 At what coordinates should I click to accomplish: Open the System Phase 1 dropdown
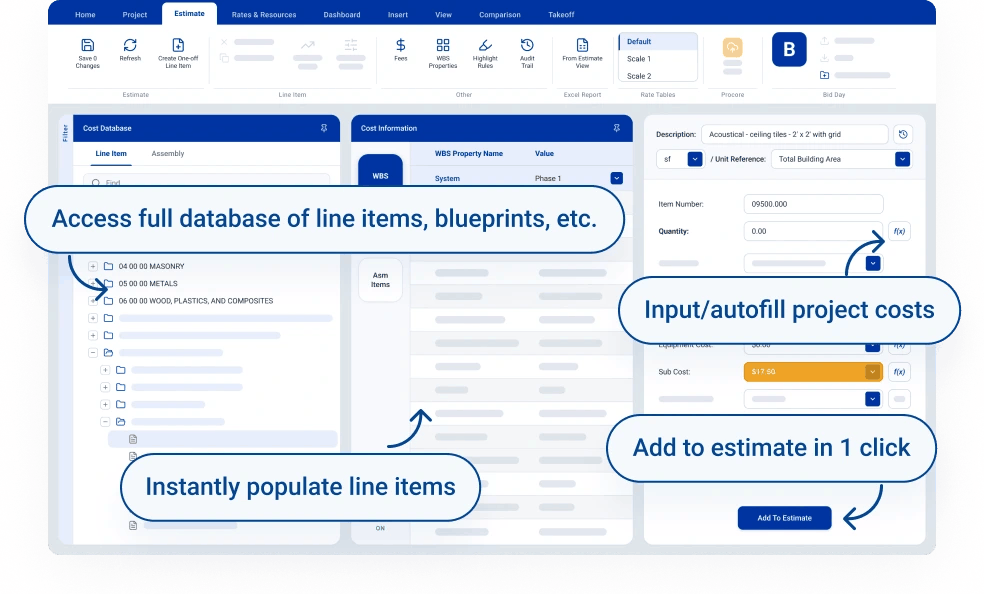click(x=617, y=178)
